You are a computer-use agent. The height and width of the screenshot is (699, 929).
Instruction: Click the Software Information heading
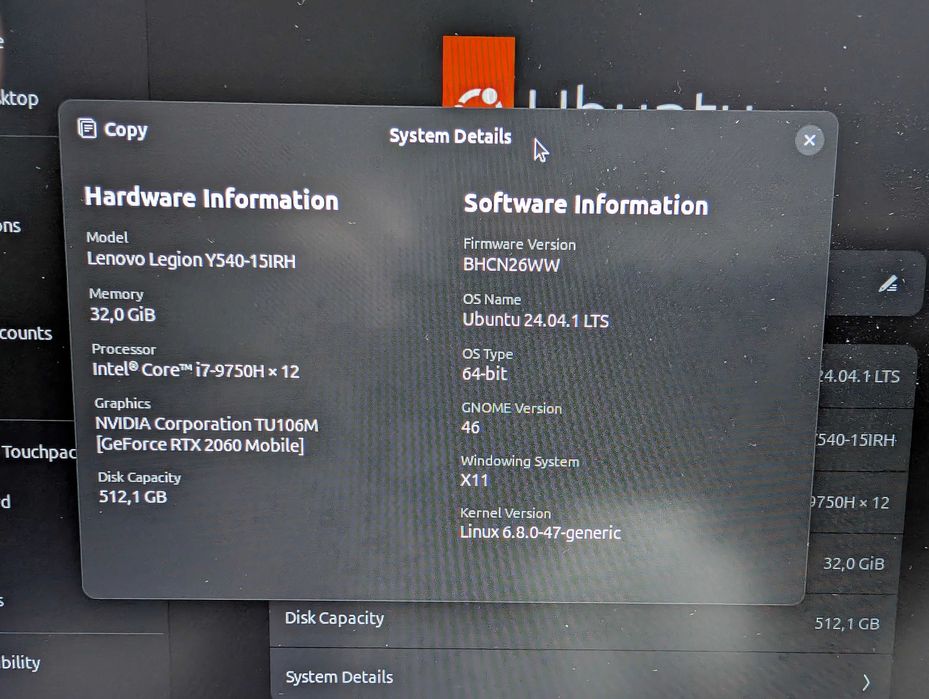coord(586,204)
